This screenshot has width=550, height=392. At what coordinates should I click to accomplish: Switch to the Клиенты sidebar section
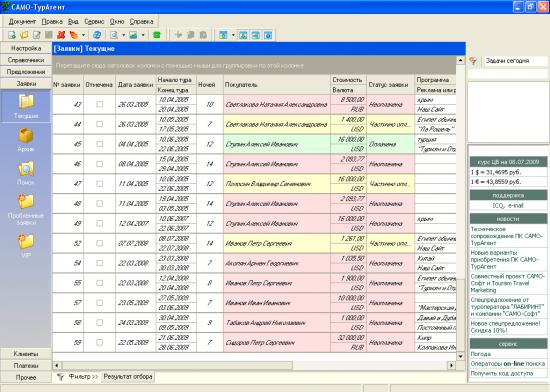pyautogui.click(x=26, y=354)
